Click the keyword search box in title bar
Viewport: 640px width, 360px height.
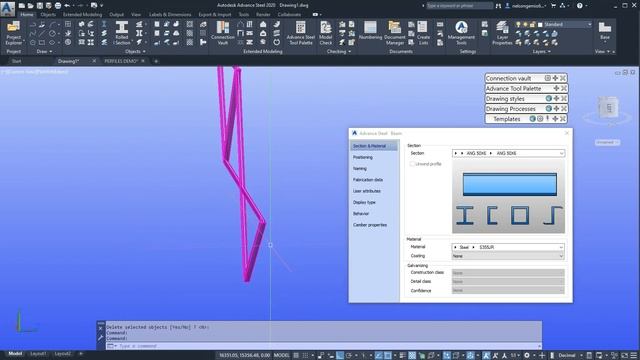(x=460, y=6)
